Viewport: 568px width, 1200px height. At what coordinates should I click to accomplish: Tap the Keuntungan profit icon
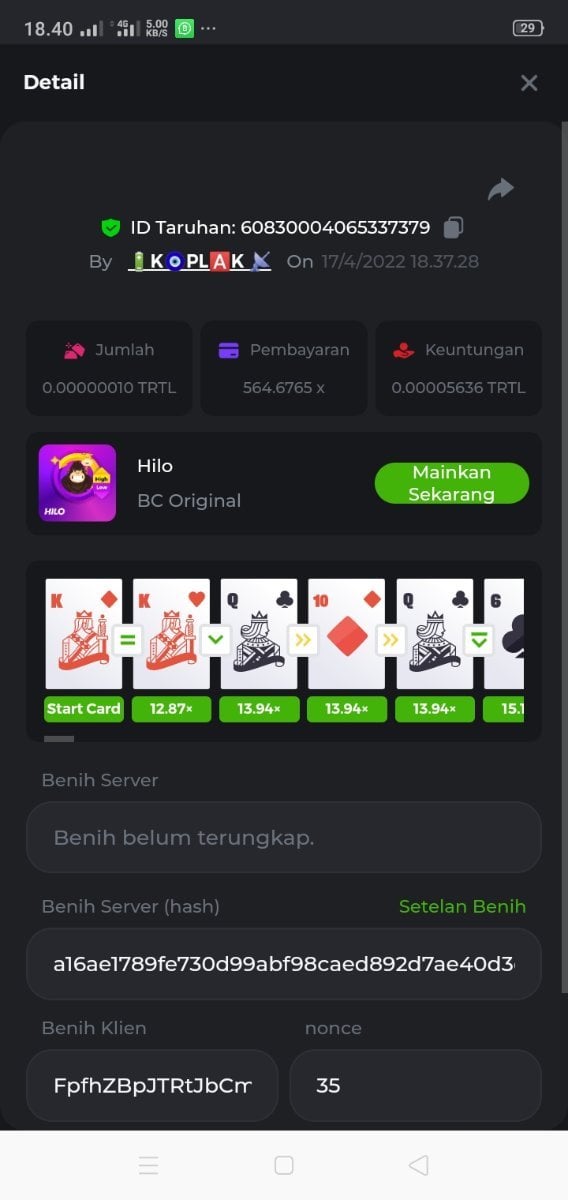point(403,350)
